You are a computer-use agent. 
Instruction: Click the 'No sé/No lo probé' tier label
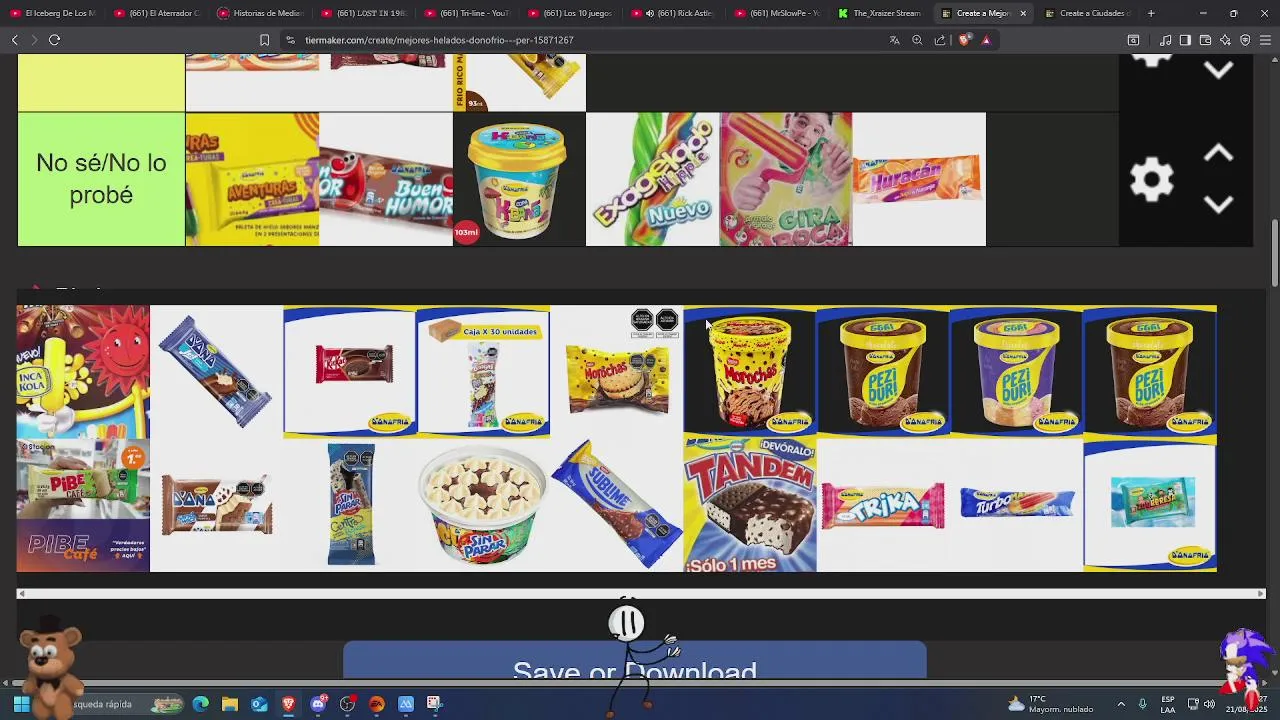pos(101,179)
